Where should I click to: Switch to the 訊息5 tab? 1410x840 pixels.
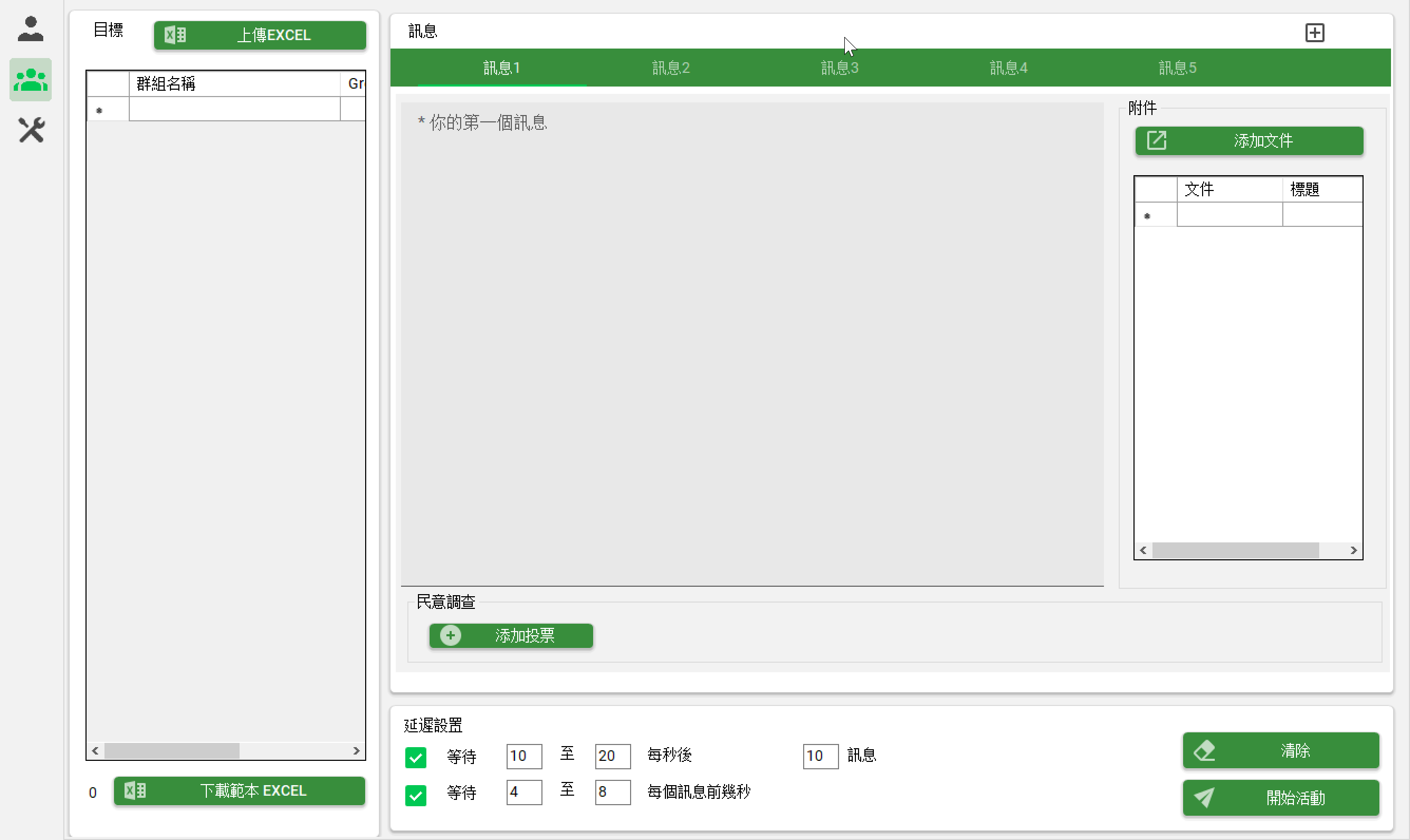[x=1177, y=68]
